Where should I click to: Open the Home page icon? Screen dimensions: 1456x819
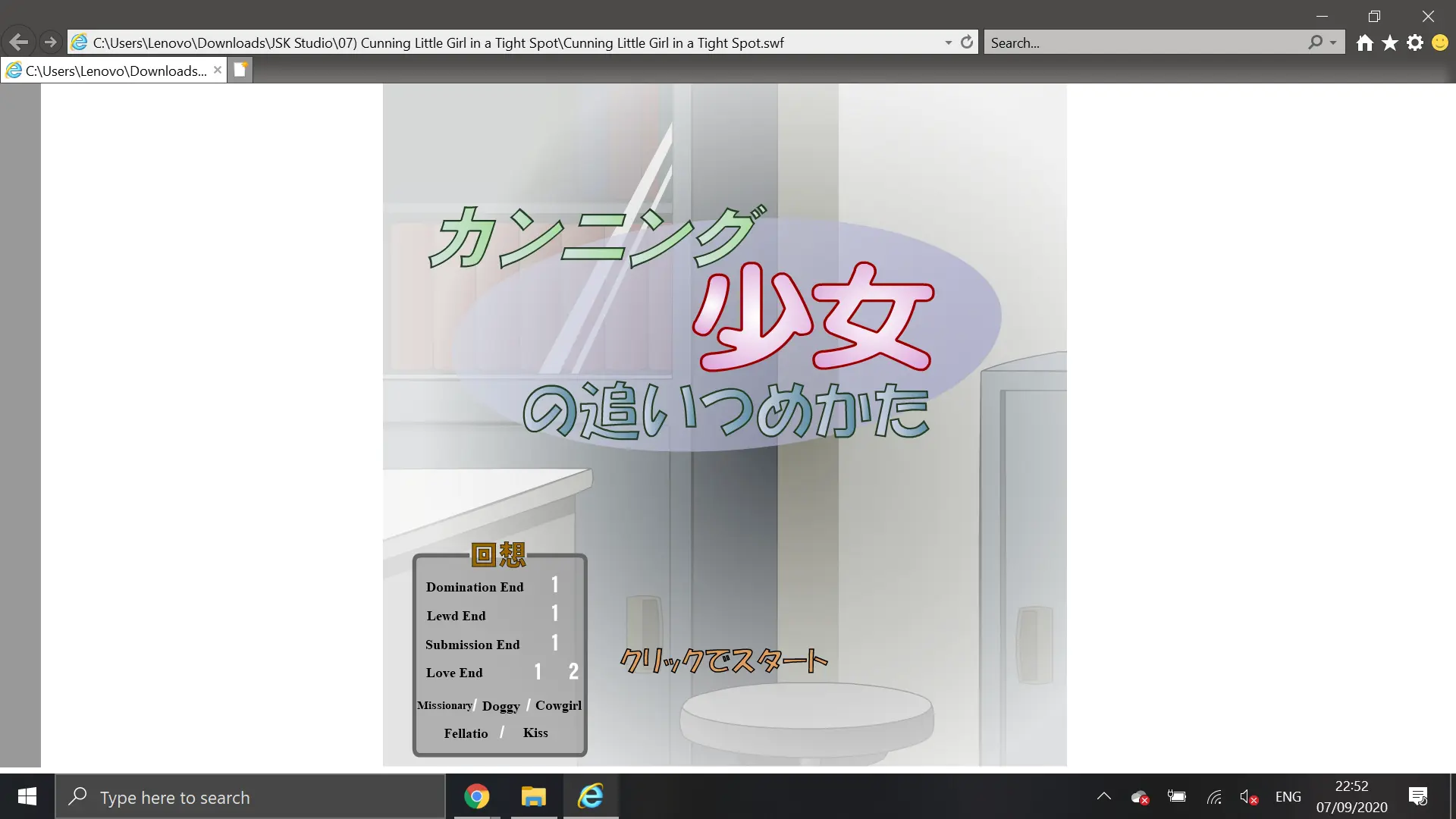(1365, 42)
